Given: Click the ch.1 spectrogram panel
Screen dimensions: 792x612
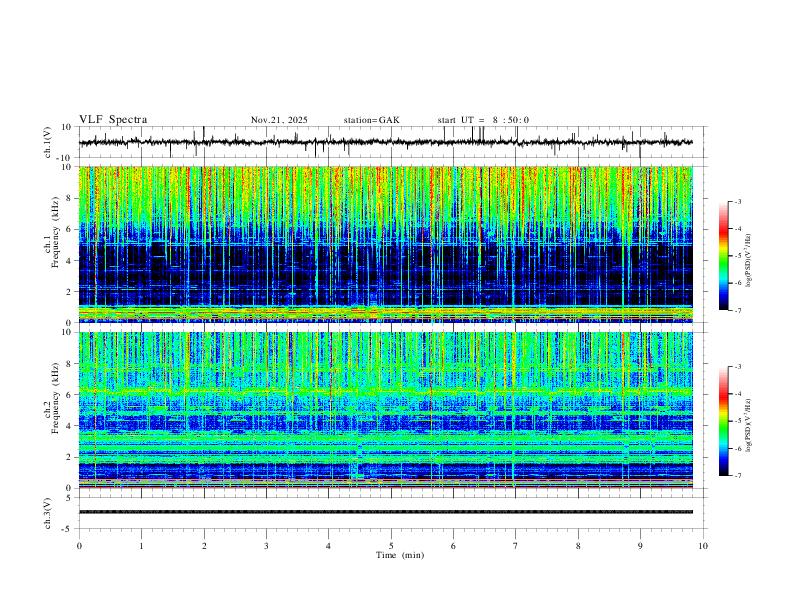Looking at the screenshot, I should point(386,244).
